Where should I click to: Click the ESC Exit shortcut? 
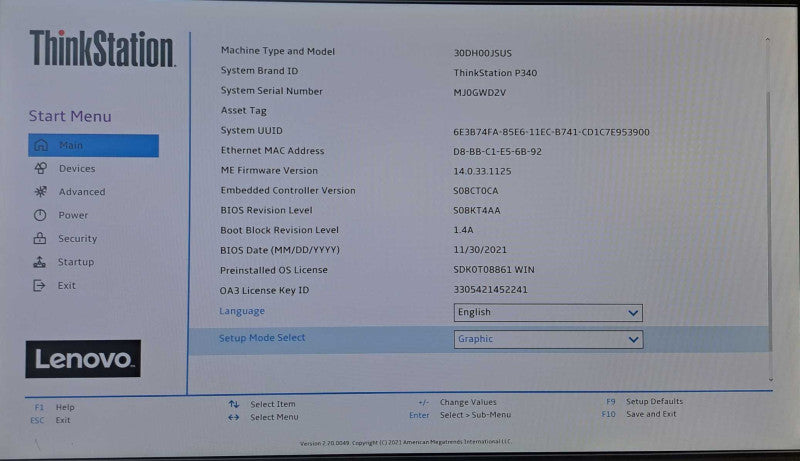50,420
